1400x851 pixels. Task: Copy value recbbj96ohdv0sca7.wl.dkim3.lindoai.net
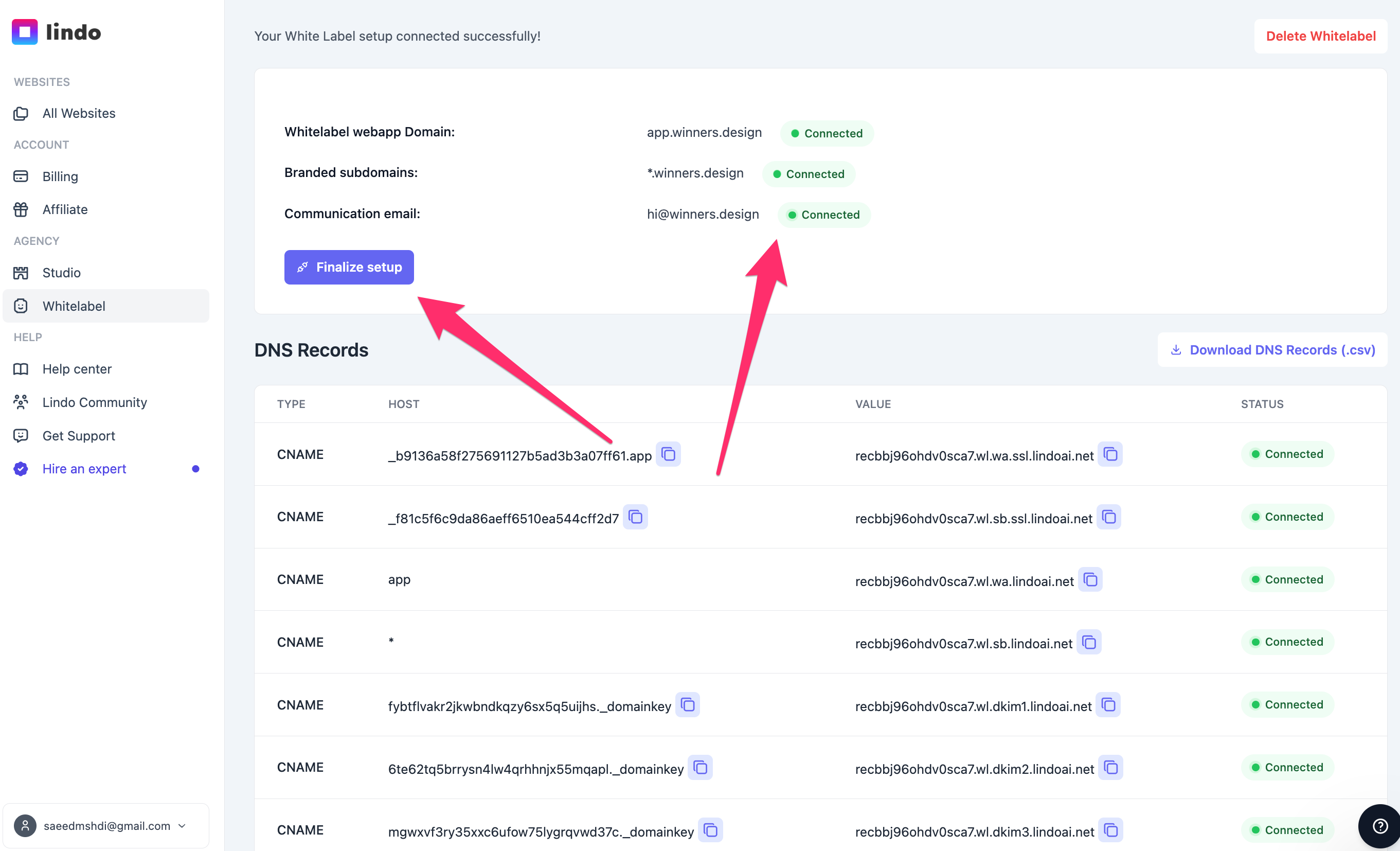click(1110, 830)
